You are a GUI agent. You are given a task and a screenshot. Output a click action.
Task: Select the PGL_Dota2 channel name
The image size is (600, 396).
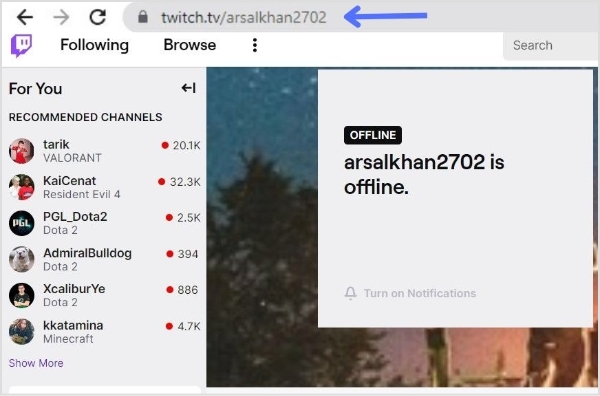(x=75, y=217)
